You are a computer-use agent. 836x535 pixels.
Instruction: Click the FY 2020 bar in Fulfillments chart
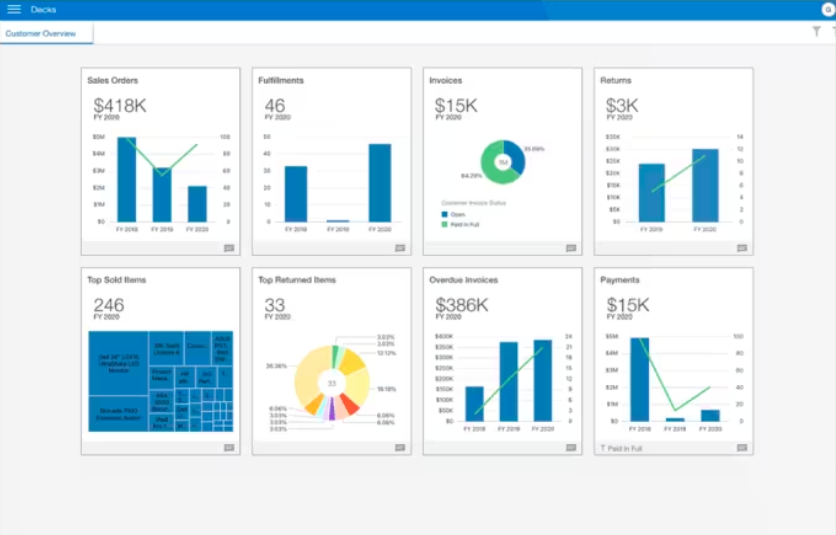[x=379, y=183]
